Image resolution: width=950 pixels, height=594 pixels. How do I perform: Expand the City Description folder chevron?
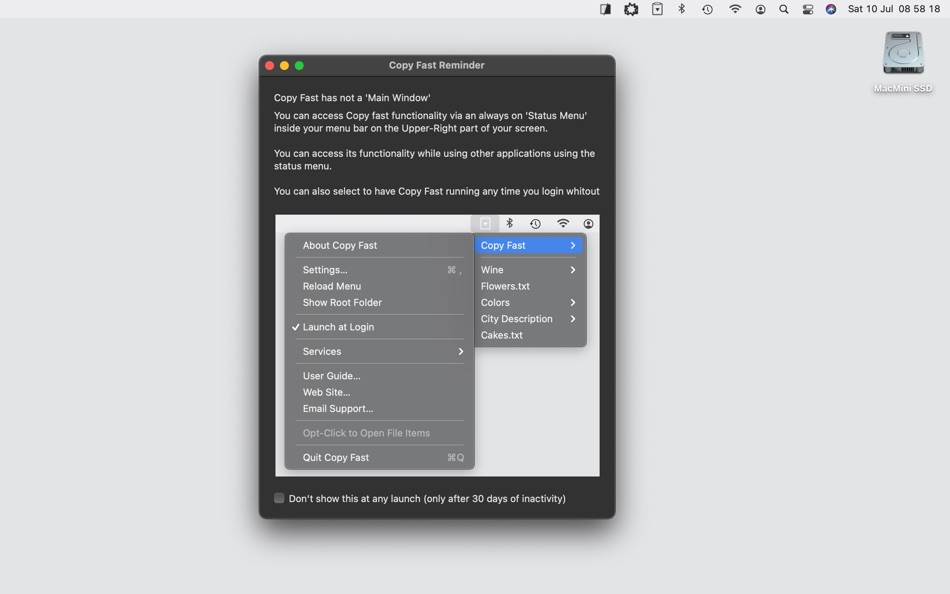573,319
